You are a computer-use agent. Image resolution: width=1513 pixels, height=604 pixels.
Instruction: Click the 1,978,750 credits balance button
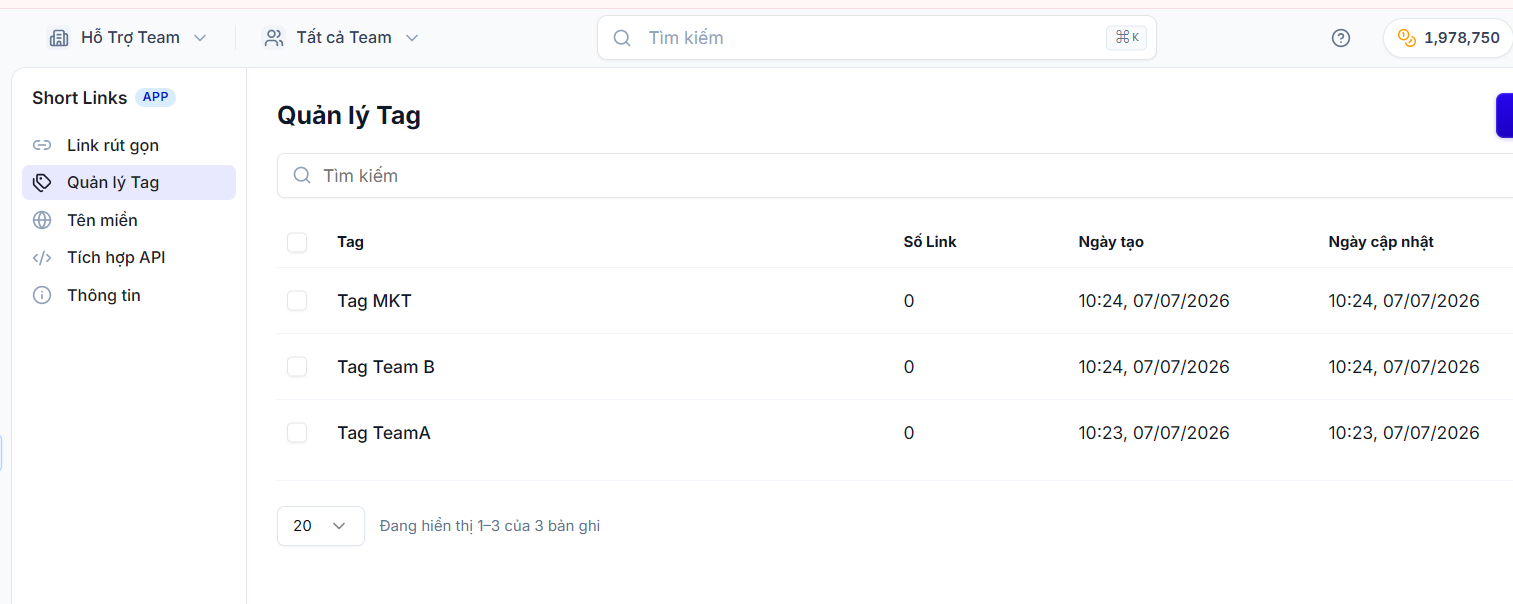[x=1449, y=38]
